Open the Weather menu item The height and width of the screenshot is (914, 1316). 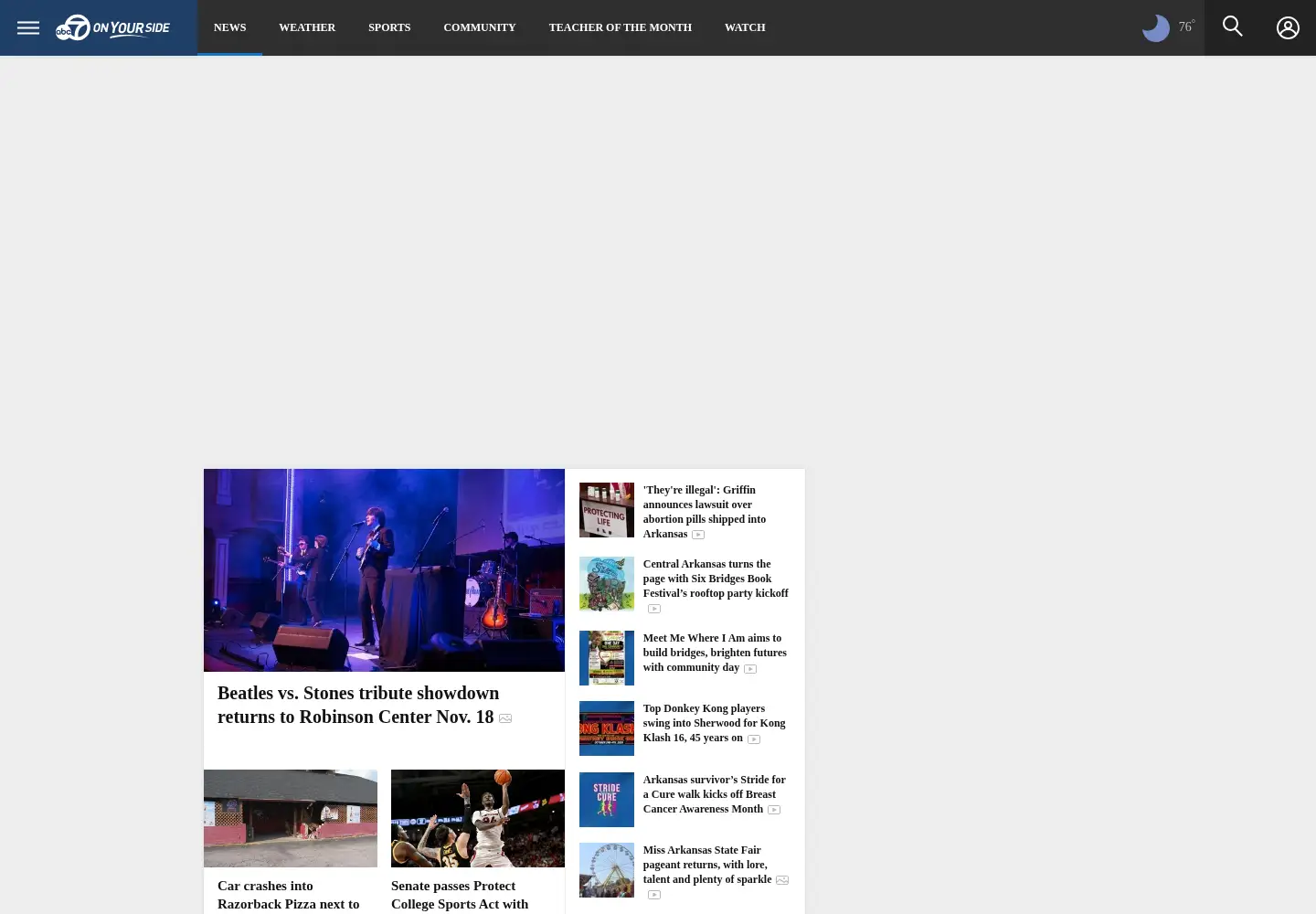[307, 27]
